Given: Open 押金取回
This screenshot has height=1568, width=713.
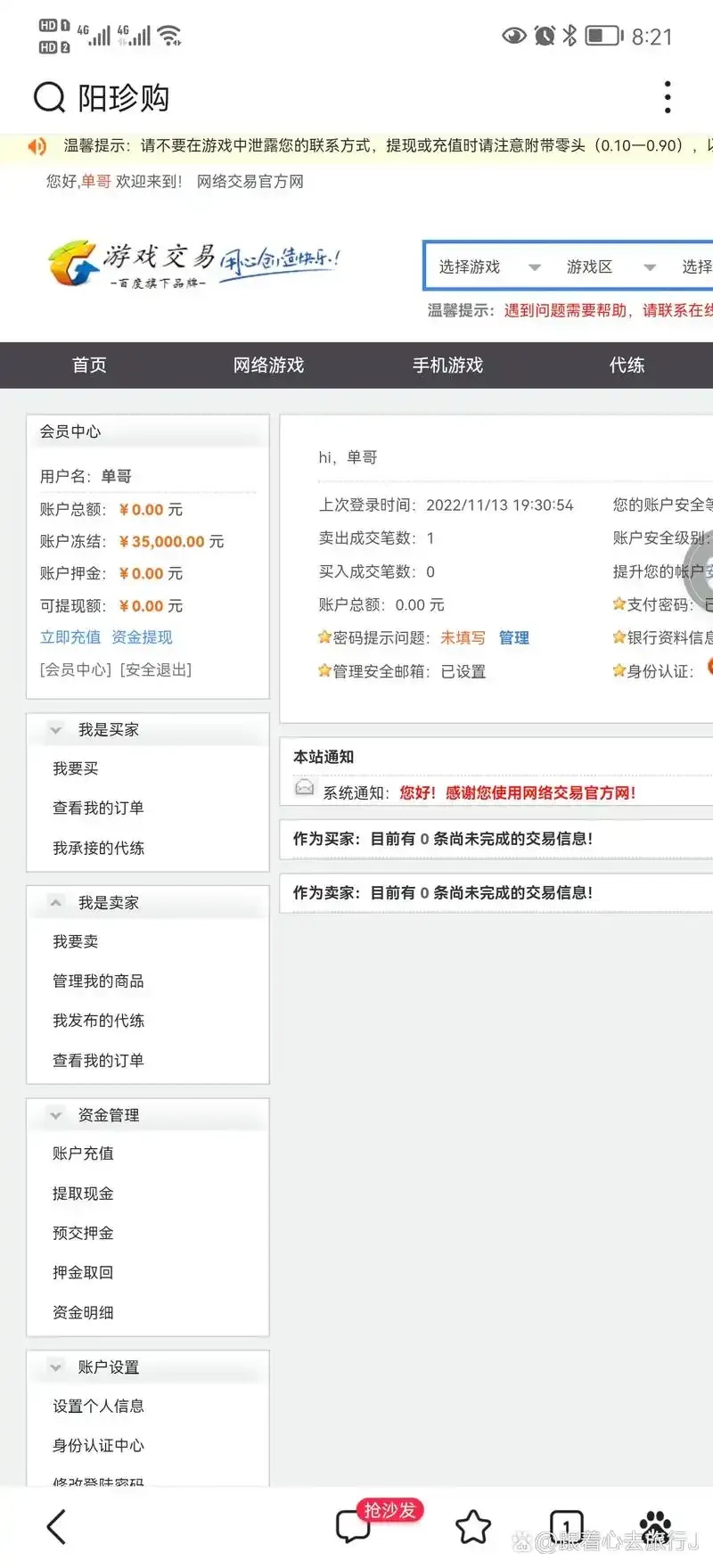Looking at the screenshot, I should [x=83, y=1272].
